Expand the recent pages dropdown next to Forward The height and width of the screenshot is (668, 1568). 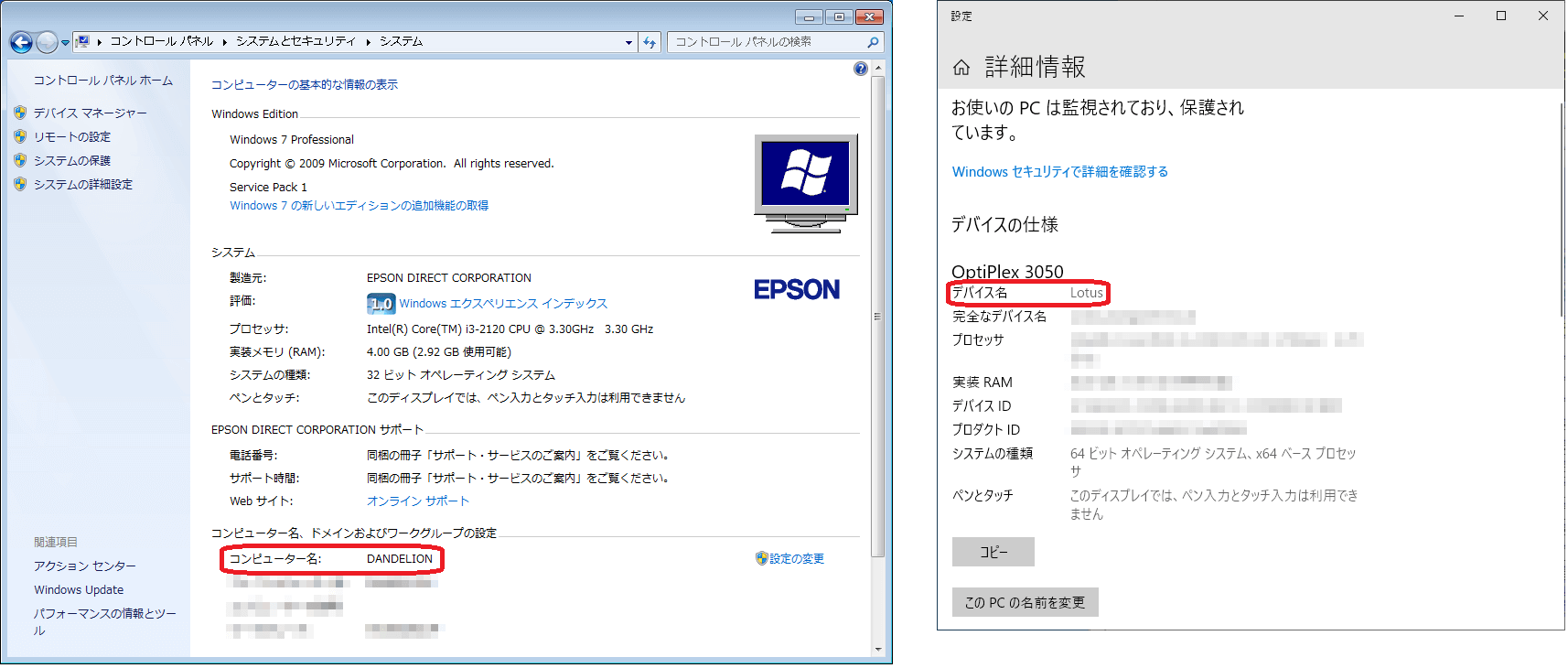coord(65,43)
